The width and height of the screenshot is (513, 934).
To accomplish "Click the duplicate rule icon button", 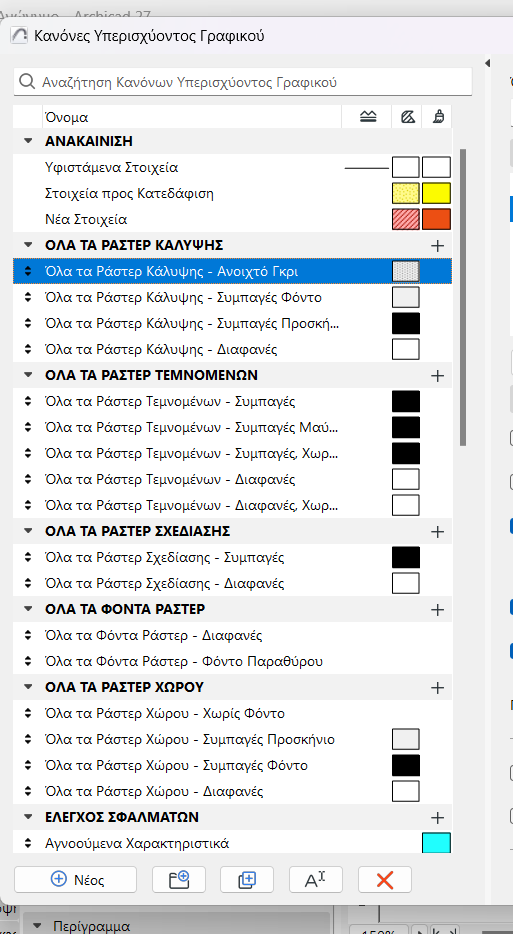I will [x=247, y=879].
